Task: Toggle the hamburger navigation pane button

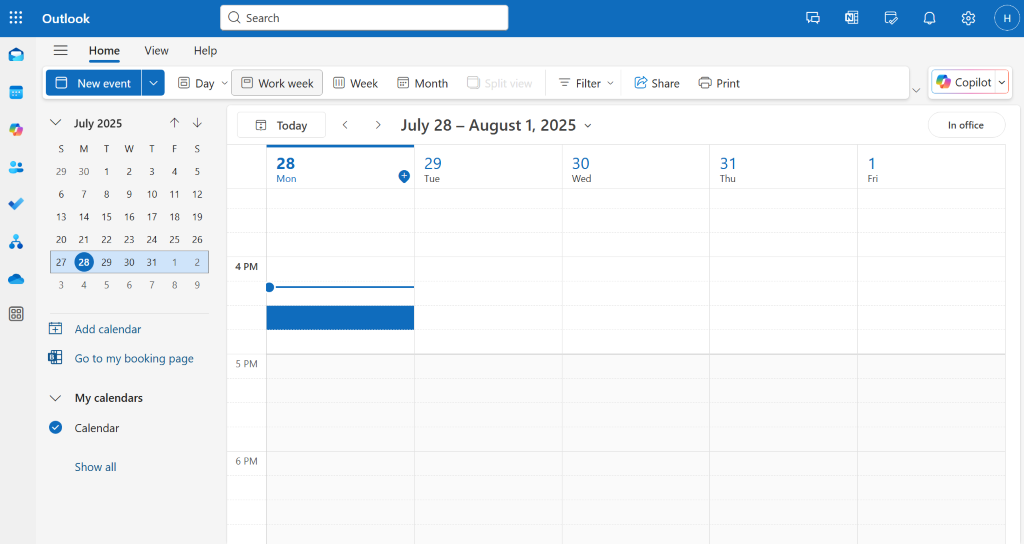Action: (x=61, y=50)
